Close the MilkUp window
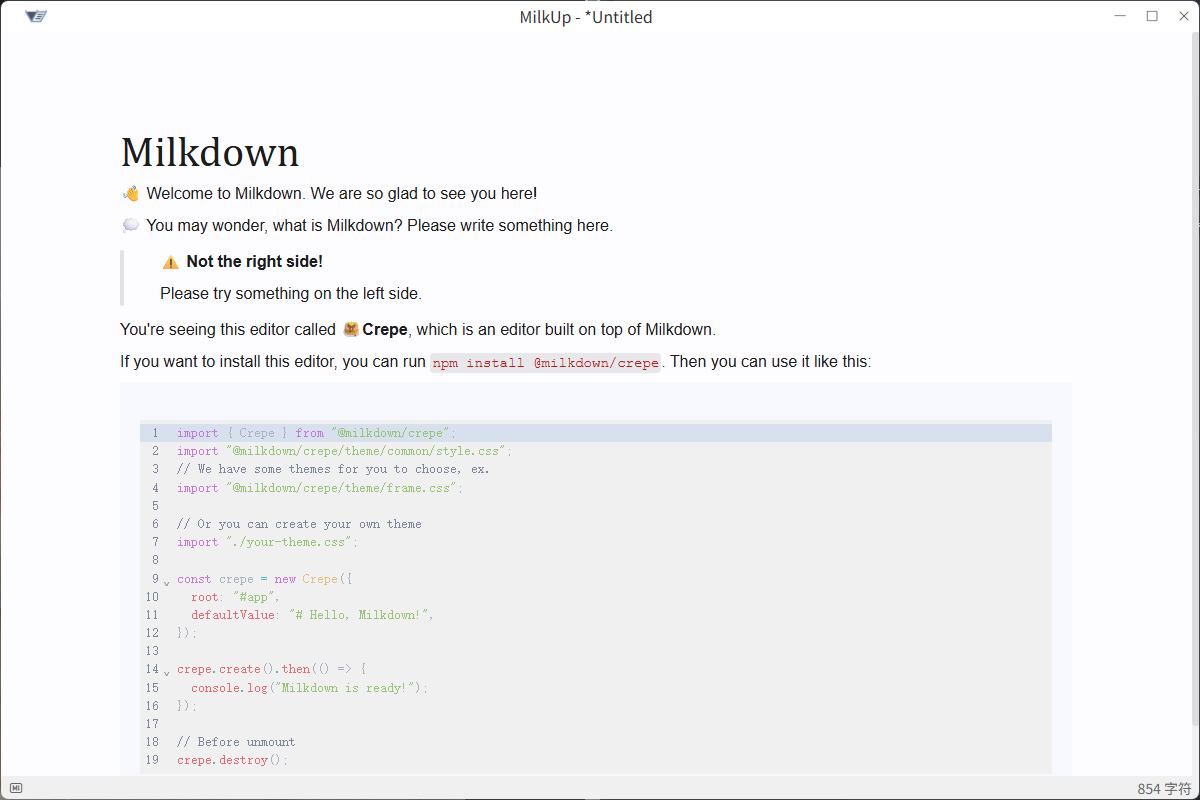Image resolution: width=1200 pixels, height=800 pixels. point(1183,16)
